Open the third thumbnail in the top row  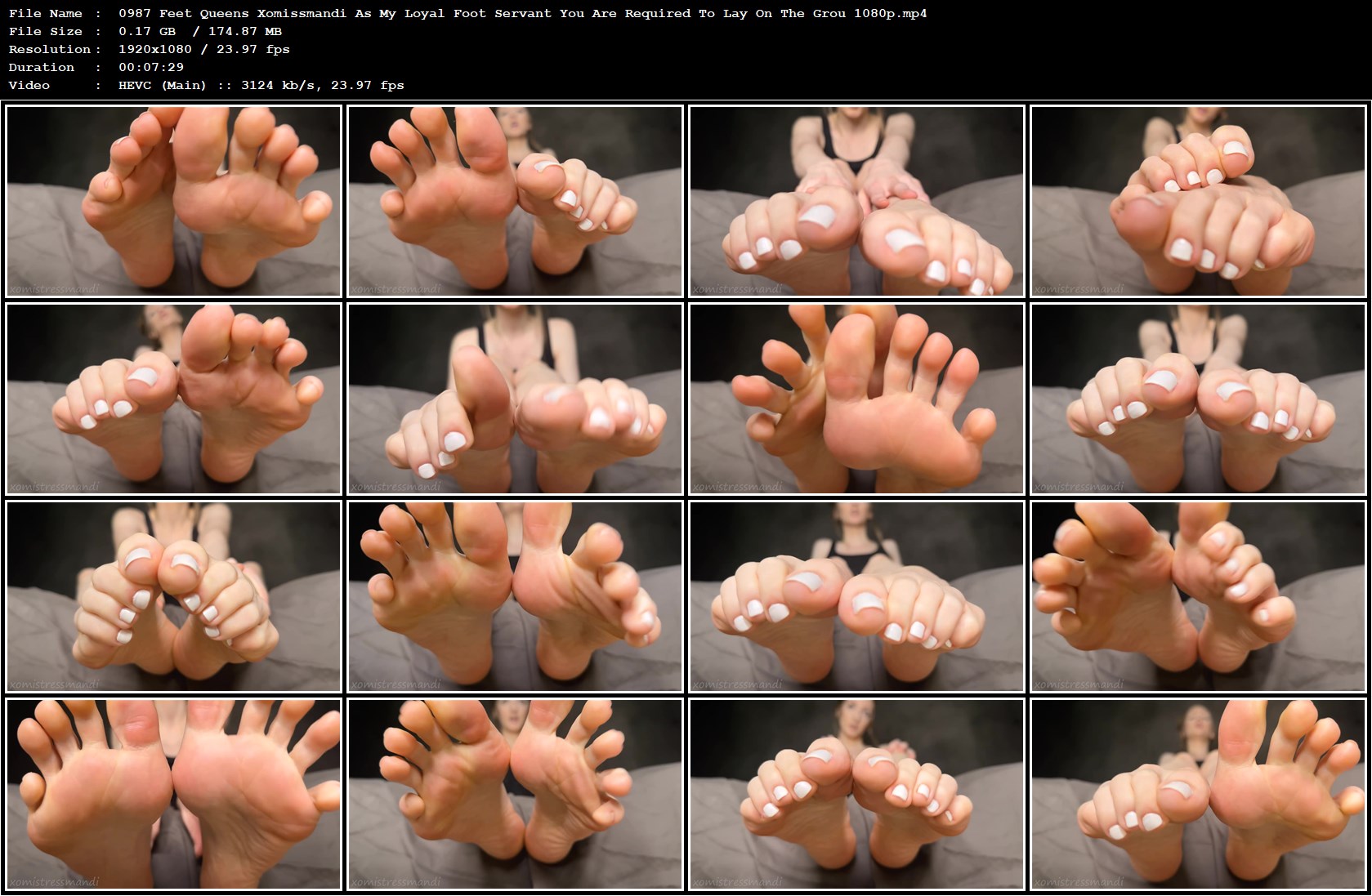pyautogui.click(x=856, y=201)
